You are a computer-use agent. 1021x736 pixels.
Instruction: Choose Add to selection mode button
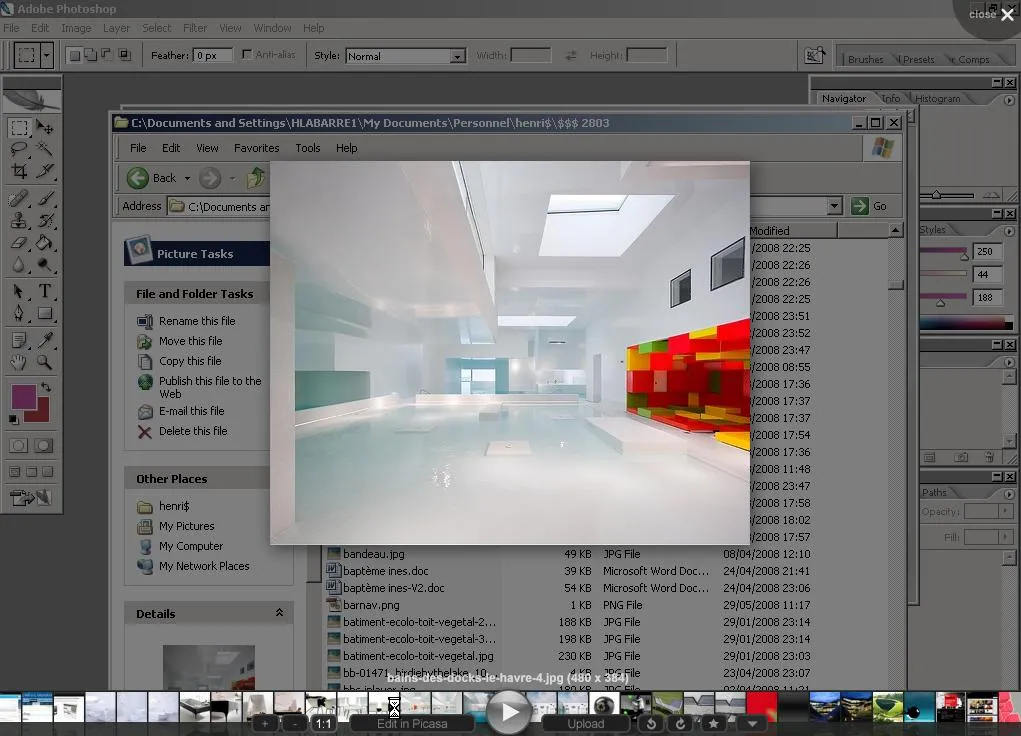91,55
